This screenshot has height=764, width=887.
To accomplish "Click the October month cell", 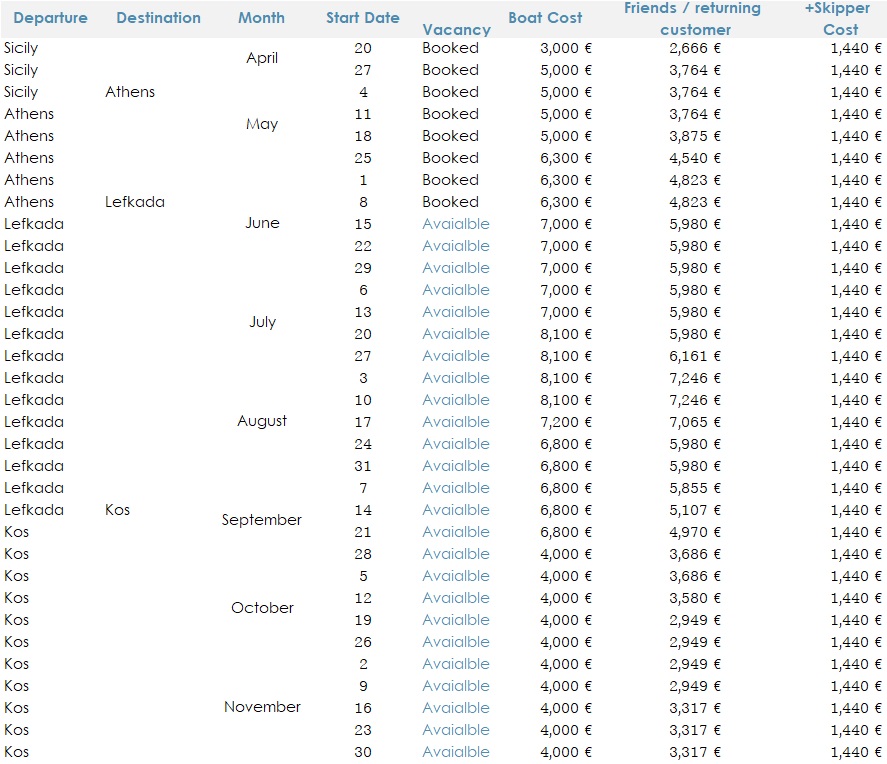I will [262, 608].
